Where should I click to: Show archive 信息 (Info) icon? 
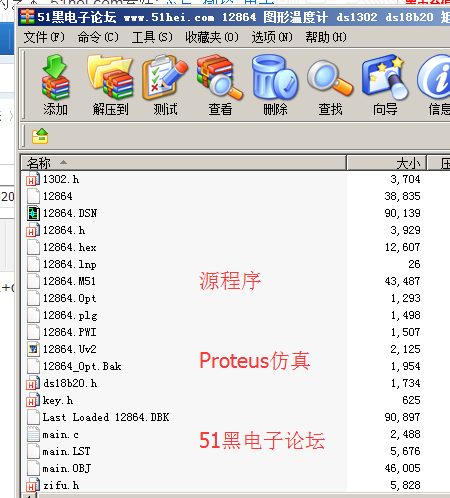pyautogui.click(x=435, y=85)
